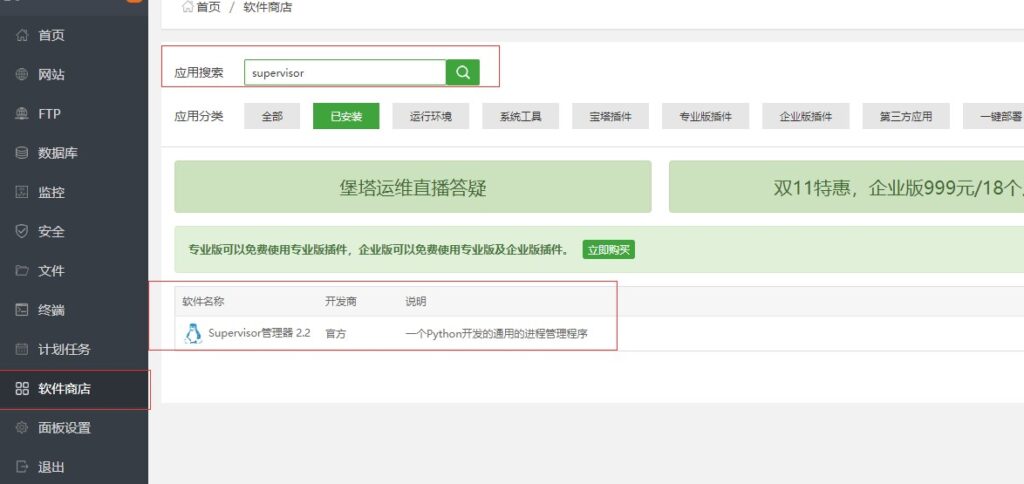Click the terminal icon beside 终端

point(22,310)
